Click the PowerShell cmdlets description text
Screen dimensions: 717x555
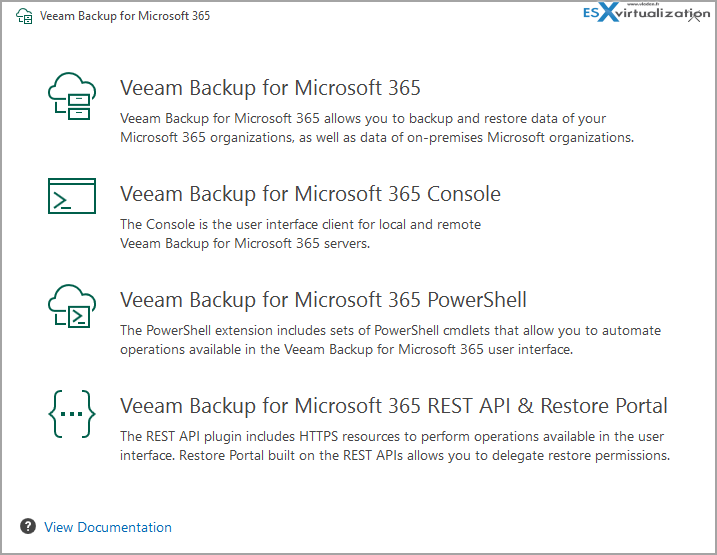tap(391, 340)
